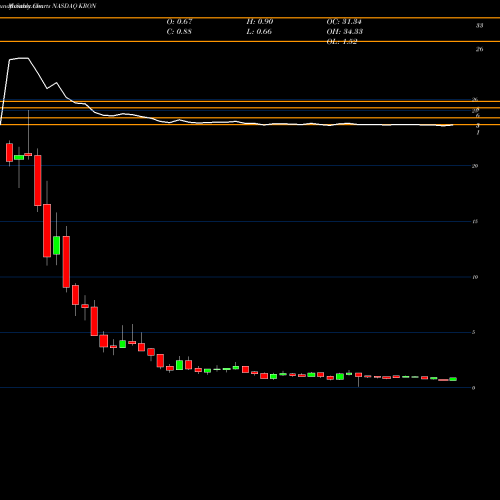This screenshot has height=500, width=500.
Task: Click the candle with the tallest upper wick
Action: [28, 154]
